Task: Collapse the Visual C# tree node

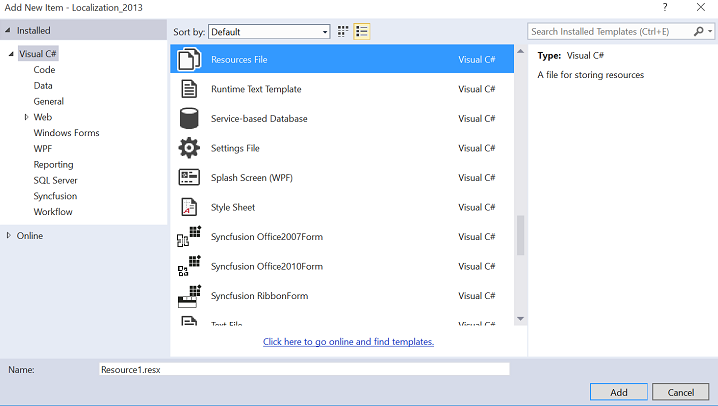Action: pyautogui.click(x=11, y=54)
